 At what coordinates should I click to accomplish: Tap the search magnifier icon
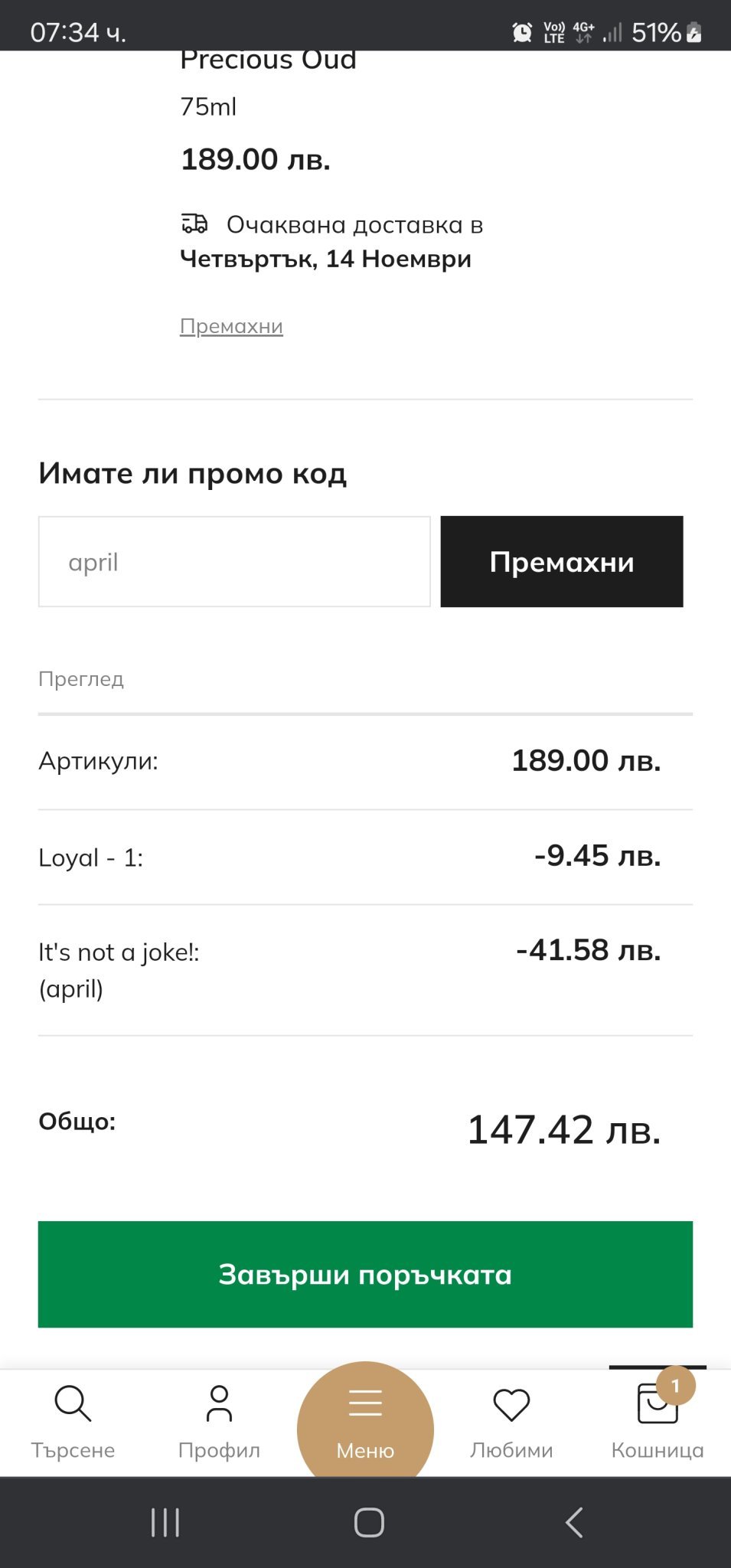click(x=73, y=1403)
